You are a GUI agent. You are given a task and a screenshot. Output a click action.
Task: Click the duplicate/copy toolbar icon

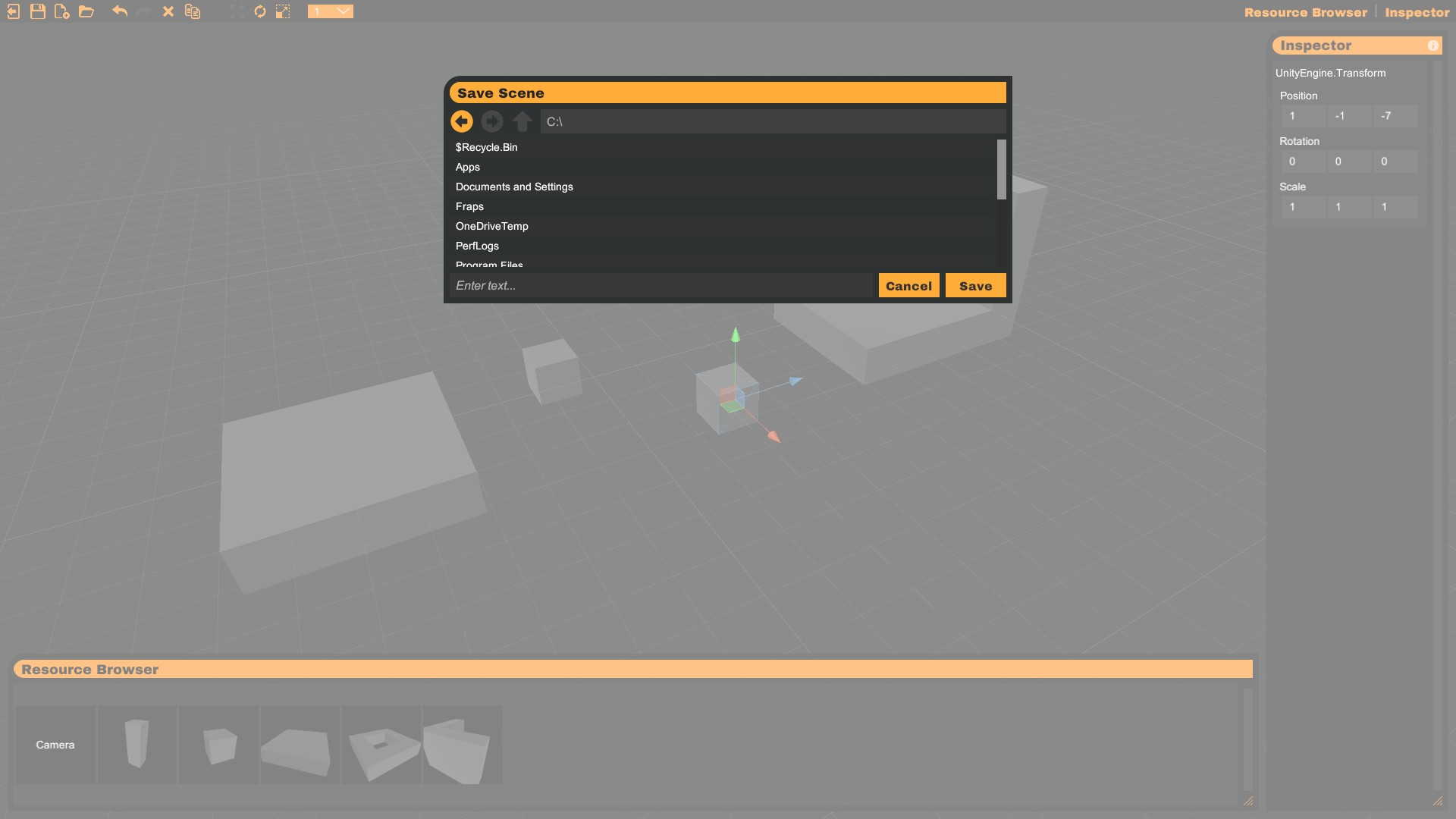(193, 11)
